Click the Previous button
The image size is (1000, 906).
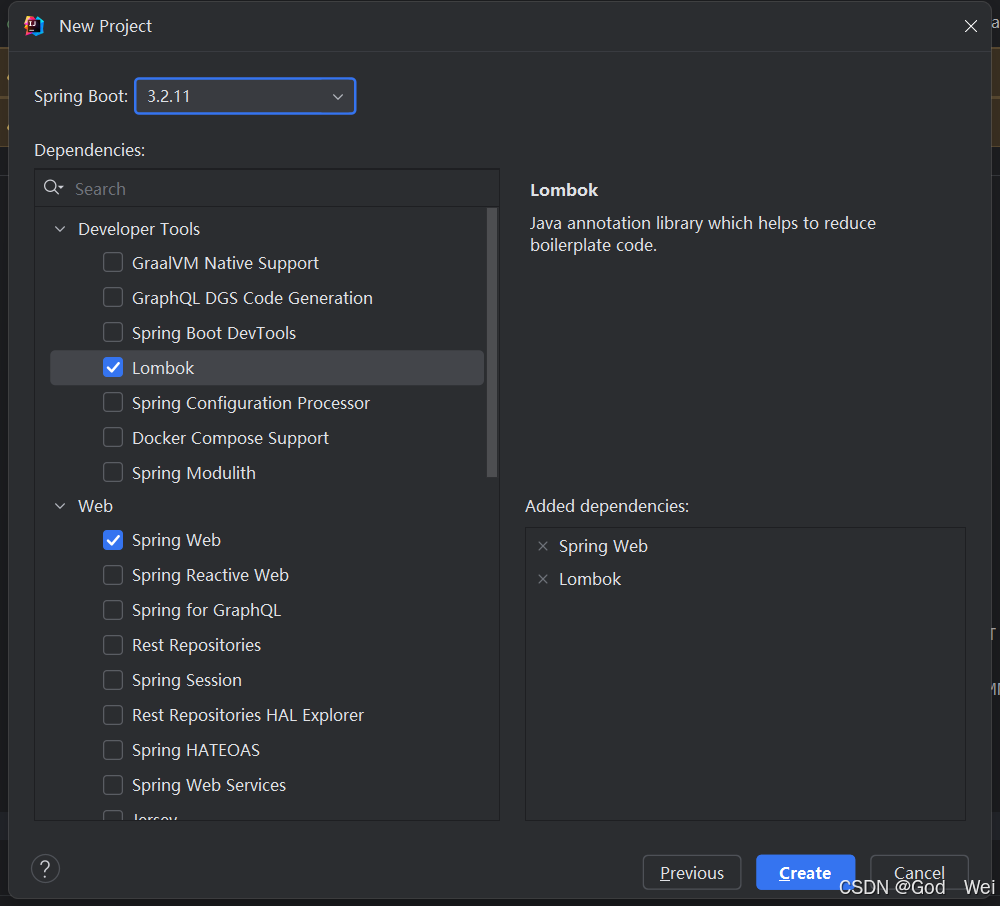[691, 872]
